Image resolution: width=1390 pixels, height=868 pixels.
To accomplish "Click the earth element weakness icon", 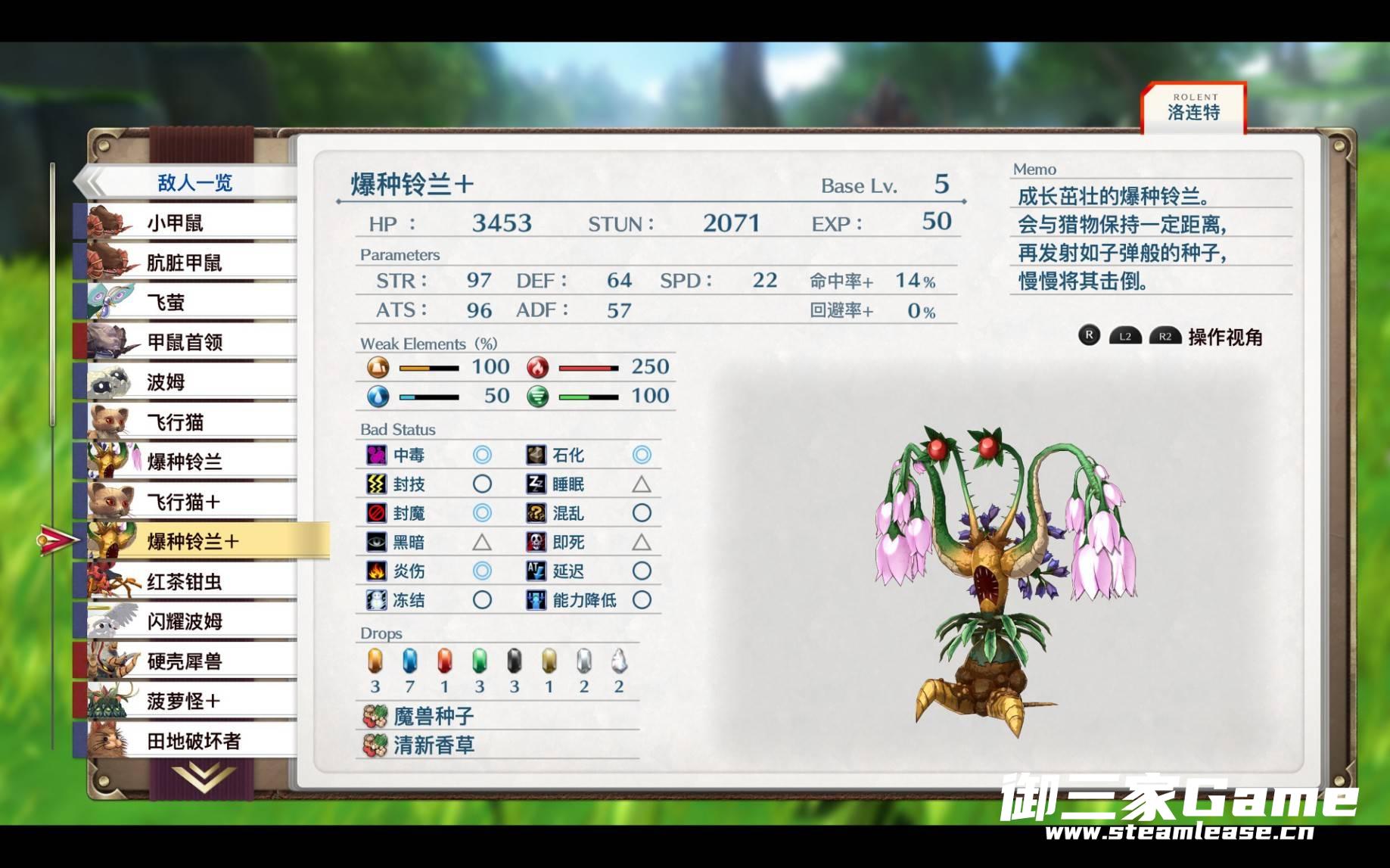I will click(x=378, y=368).
